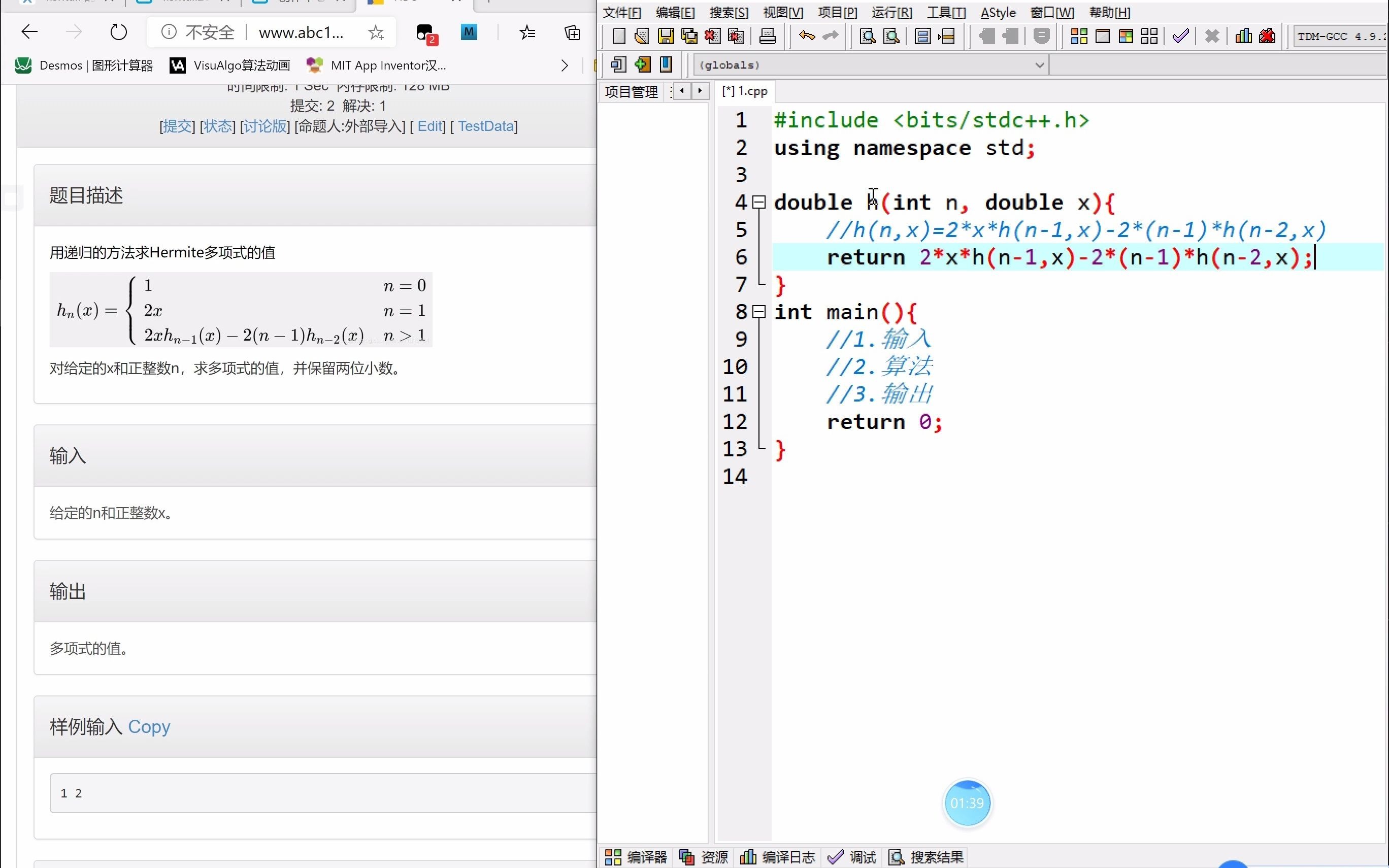Open the 窗口[W] menu
Viewport: 1389px width, 868px height.
(x=1052, y=12)
